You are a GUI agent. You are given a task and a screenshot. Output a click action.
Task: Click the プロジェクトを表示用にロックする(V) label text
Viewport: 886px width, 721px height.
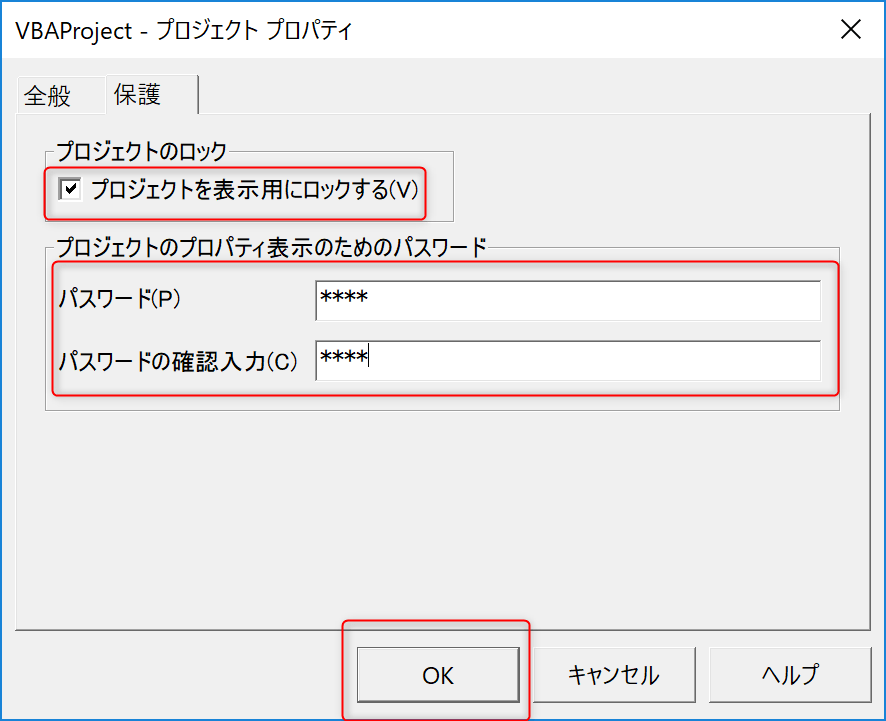point(254,189)
